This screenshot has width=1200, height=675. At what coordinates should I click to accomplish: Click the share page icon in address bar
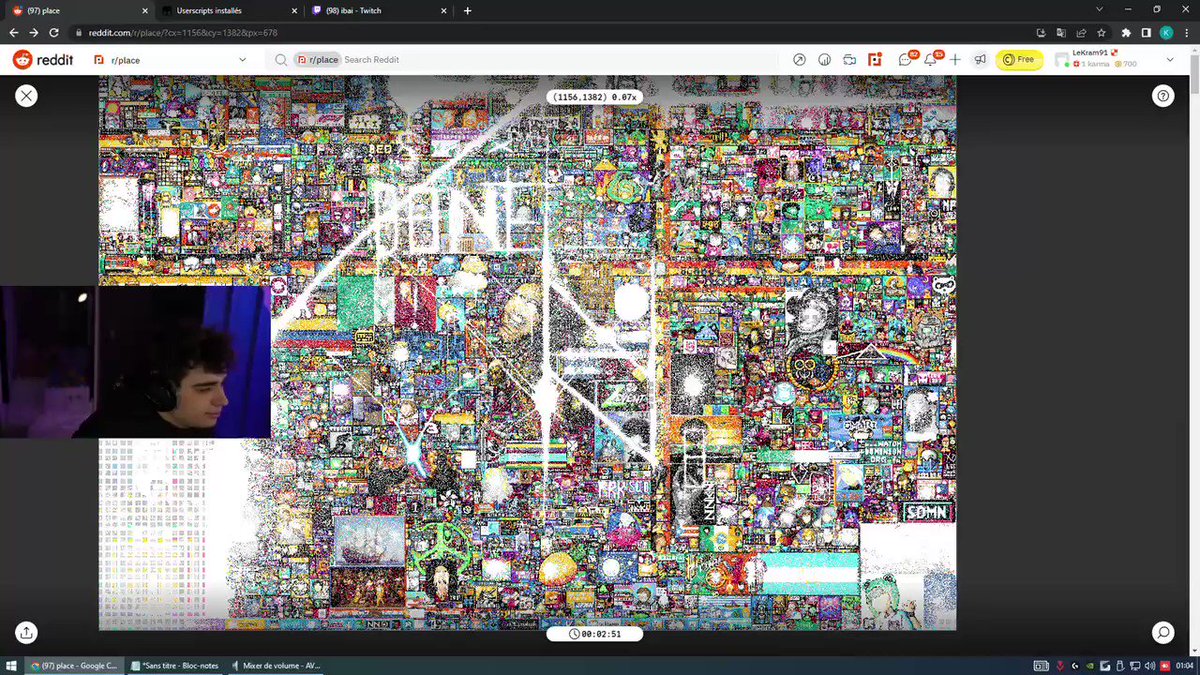1082,32
